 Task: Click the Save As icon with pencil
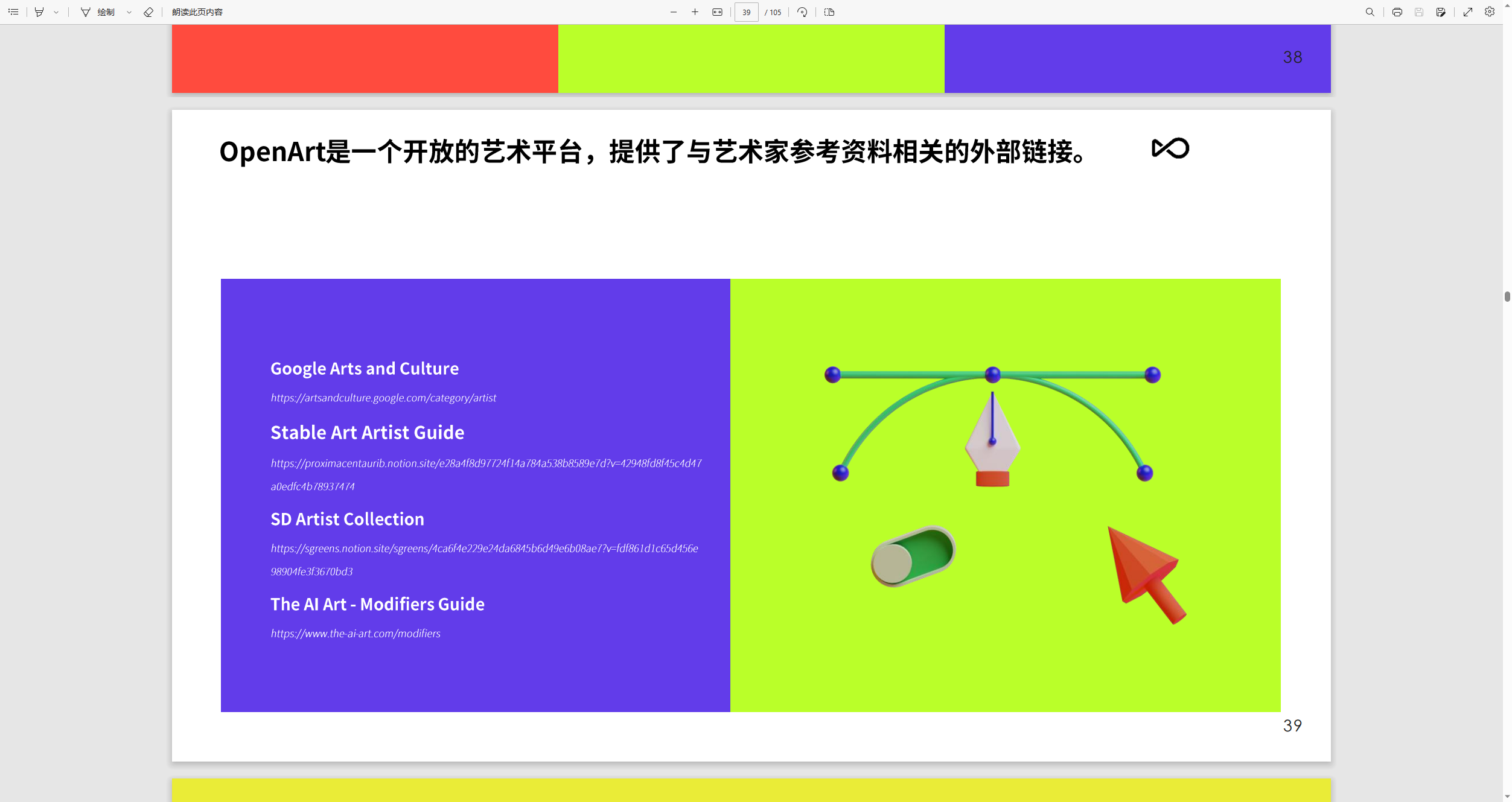1441,12
